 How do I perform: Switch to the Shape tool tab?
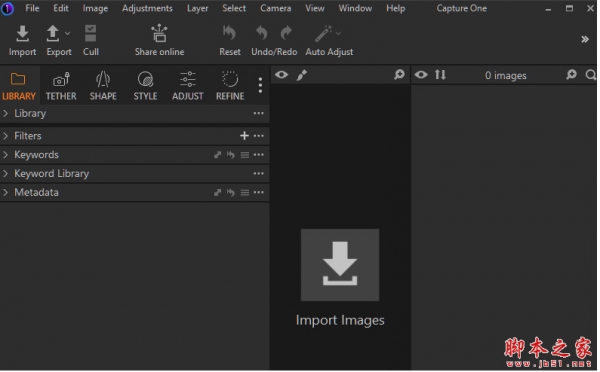coord(103,86)
